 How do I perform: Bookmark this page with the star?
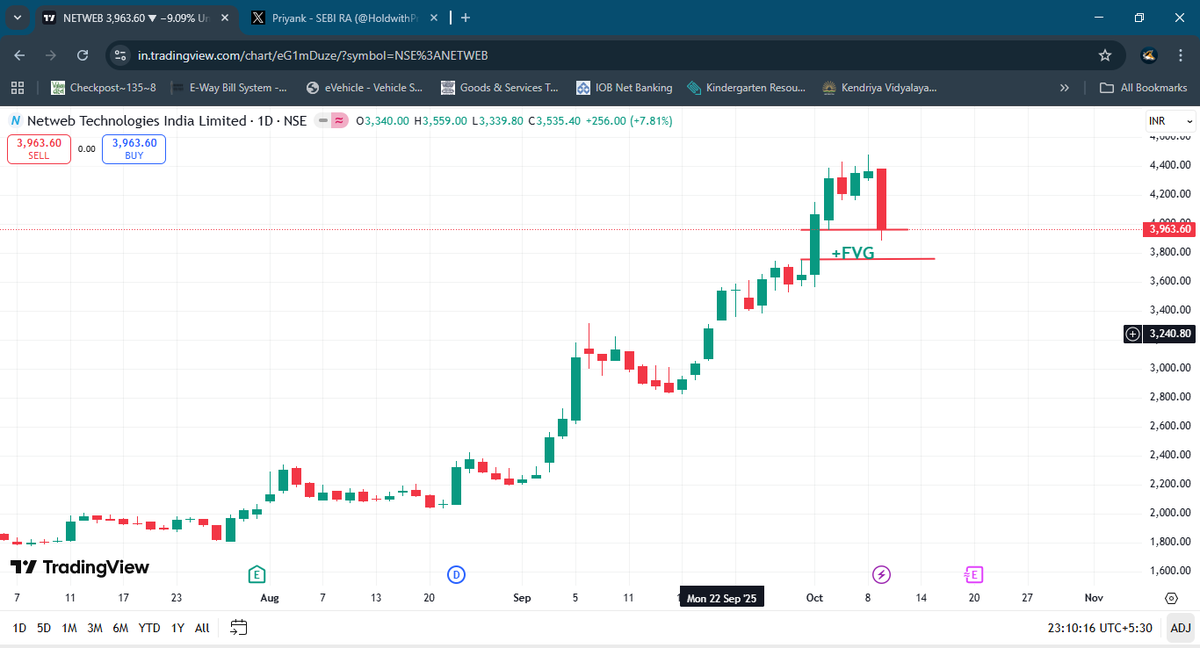coord(1105,55)
